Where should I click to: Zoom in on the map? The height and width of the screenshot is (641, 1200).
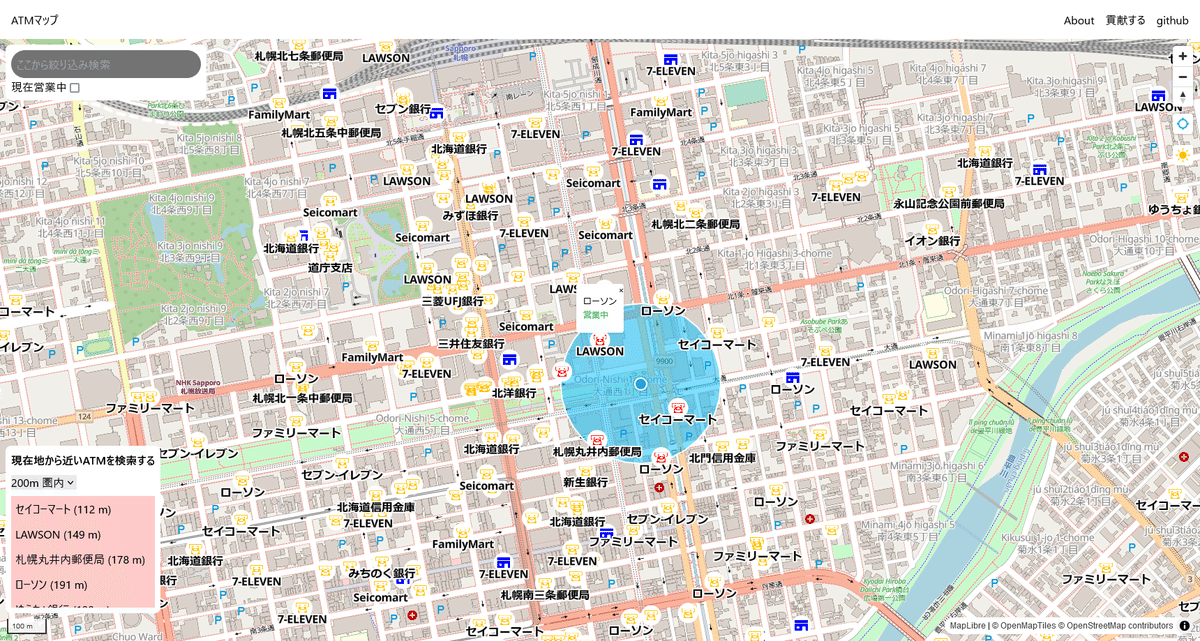1183,56
